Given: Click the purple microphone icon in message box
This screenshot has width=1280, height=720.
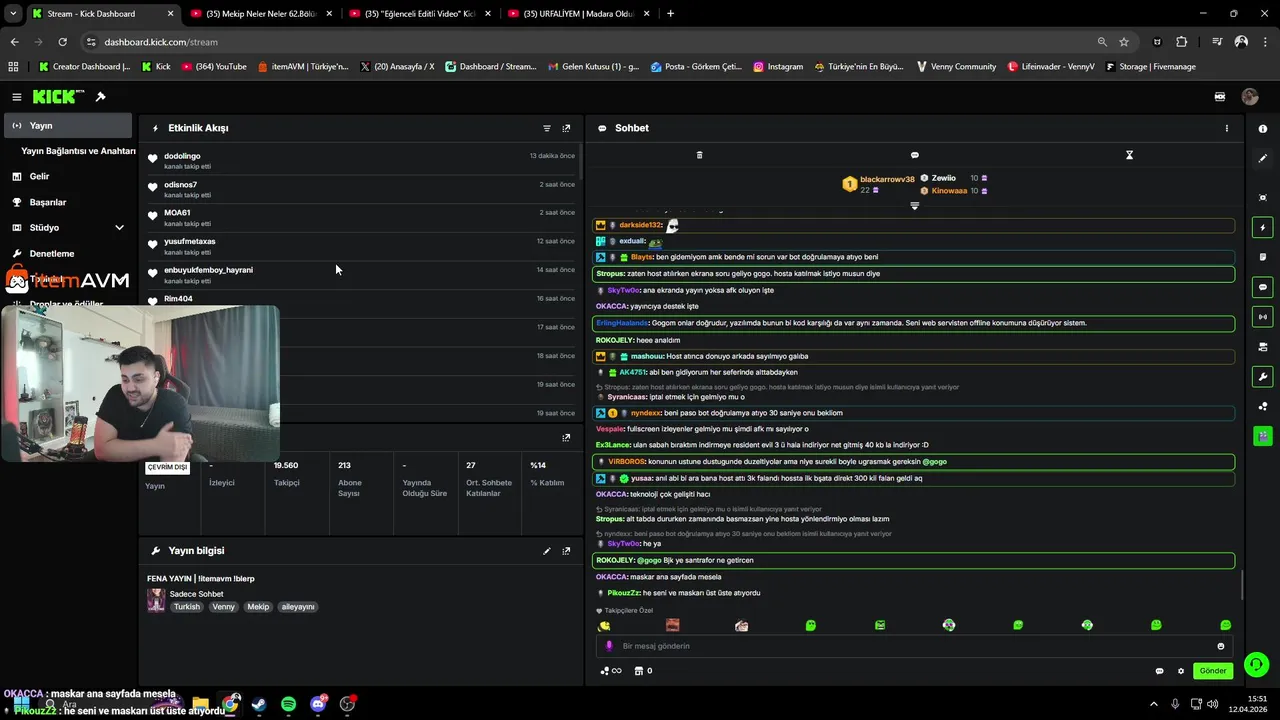Looking at the screenshot, I should (609, 646).
